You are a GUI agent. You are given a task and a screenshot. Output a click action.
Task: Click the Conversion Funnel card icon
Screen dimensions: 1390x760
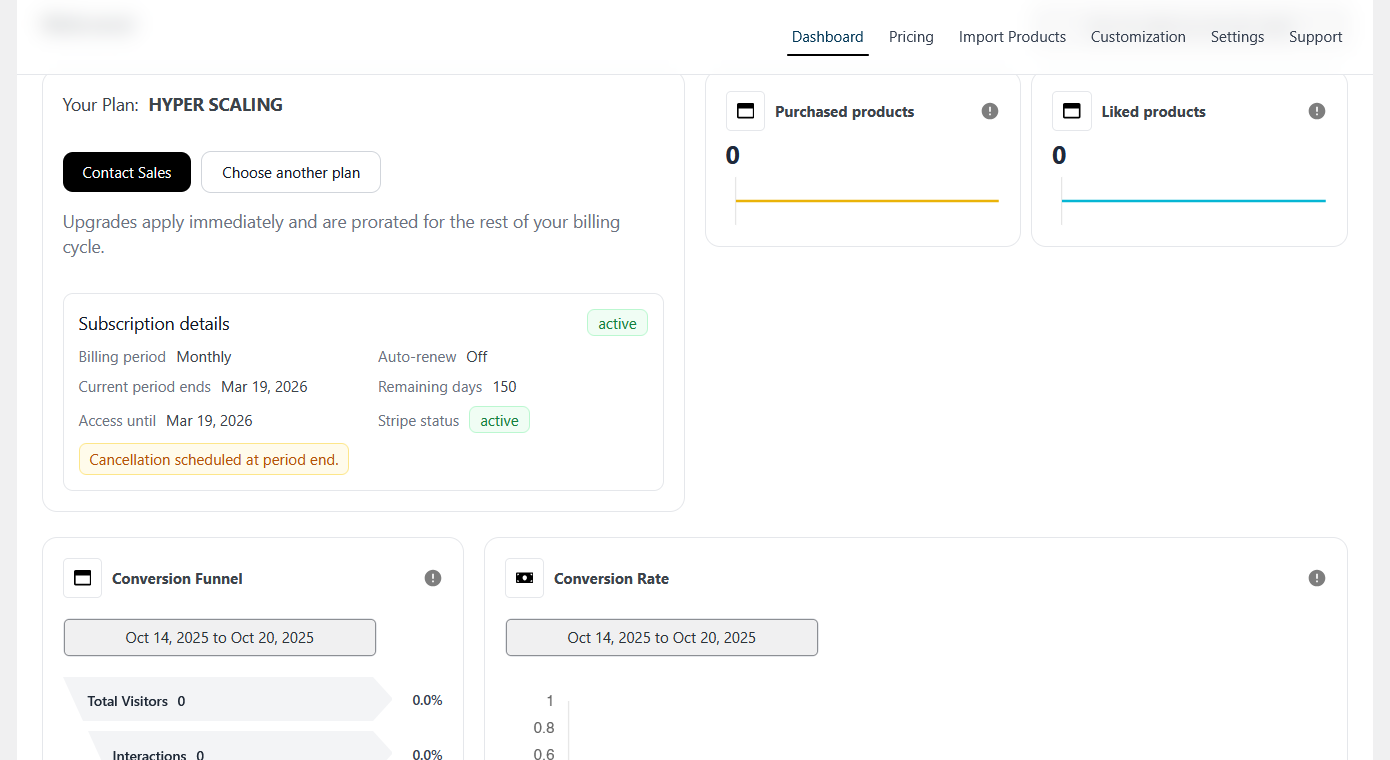coord(82,578)
